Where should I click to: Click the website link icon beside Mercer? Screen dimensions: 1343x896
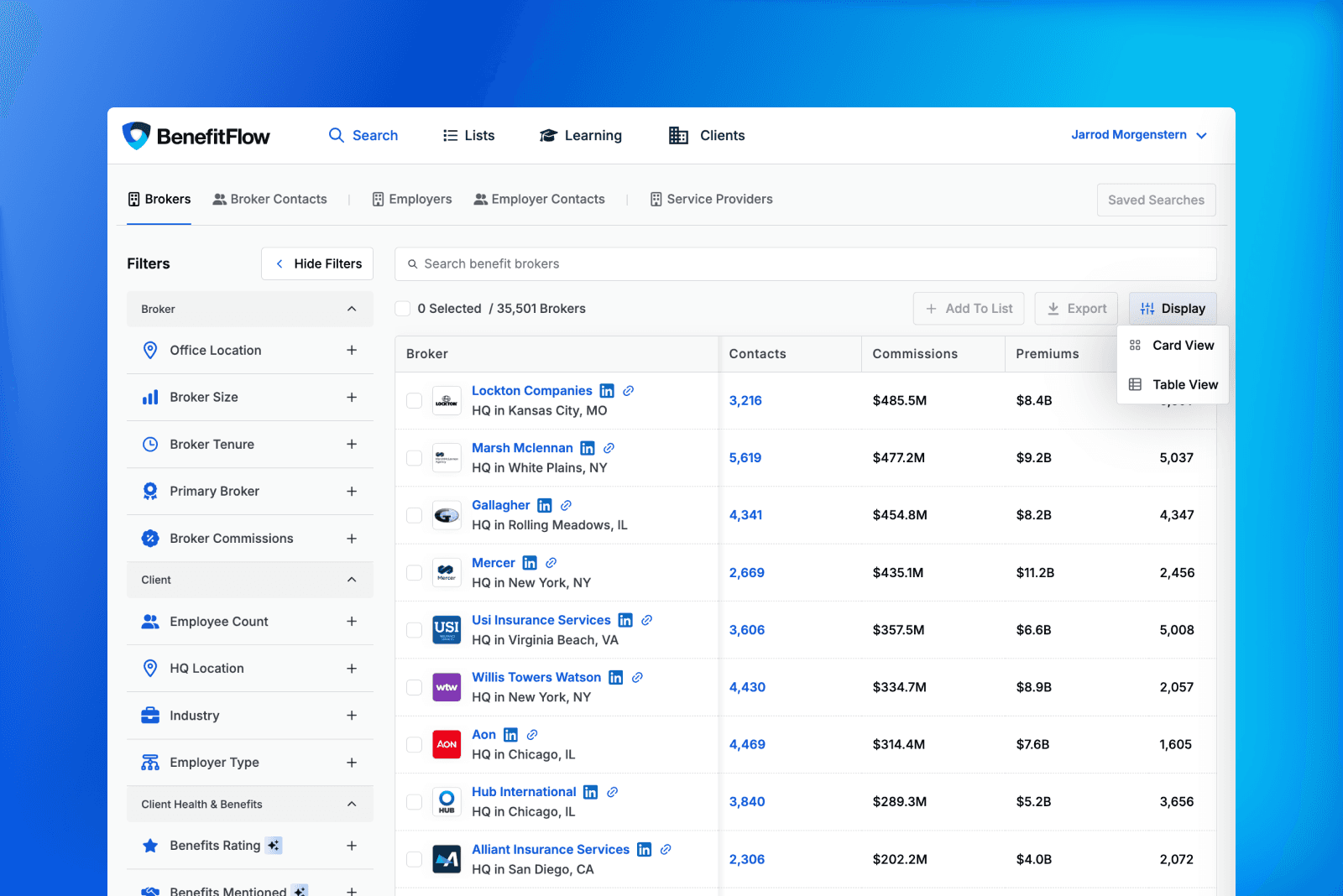pyautogui.click(x=551, y=563)
